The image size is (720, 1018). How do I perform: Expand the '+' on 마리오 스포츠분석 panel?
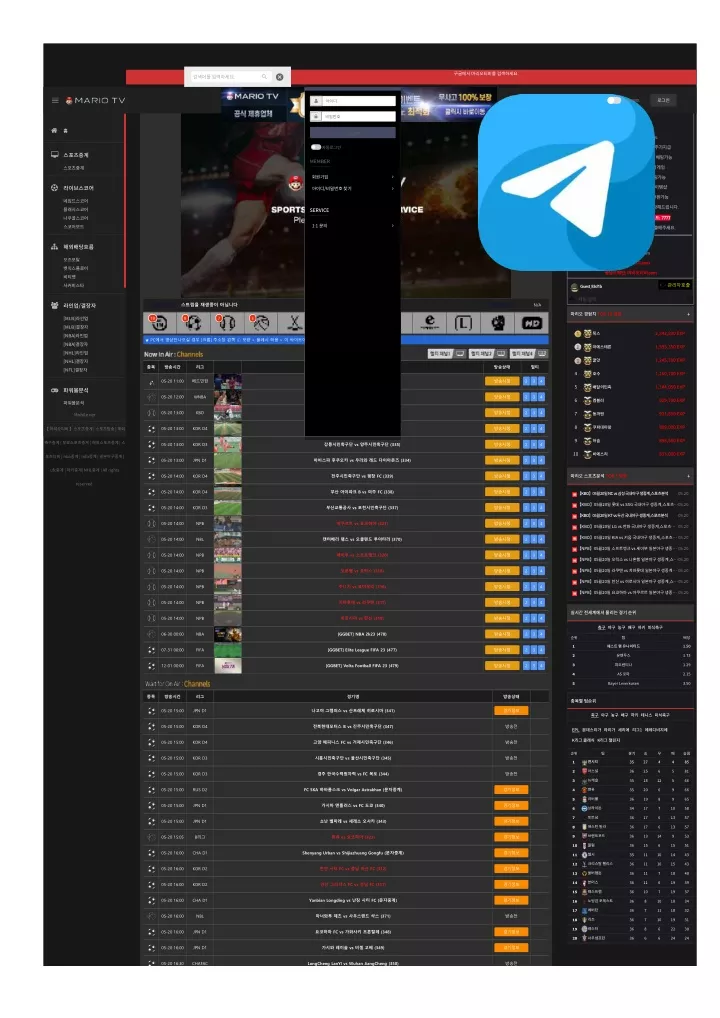coord(688,477)
